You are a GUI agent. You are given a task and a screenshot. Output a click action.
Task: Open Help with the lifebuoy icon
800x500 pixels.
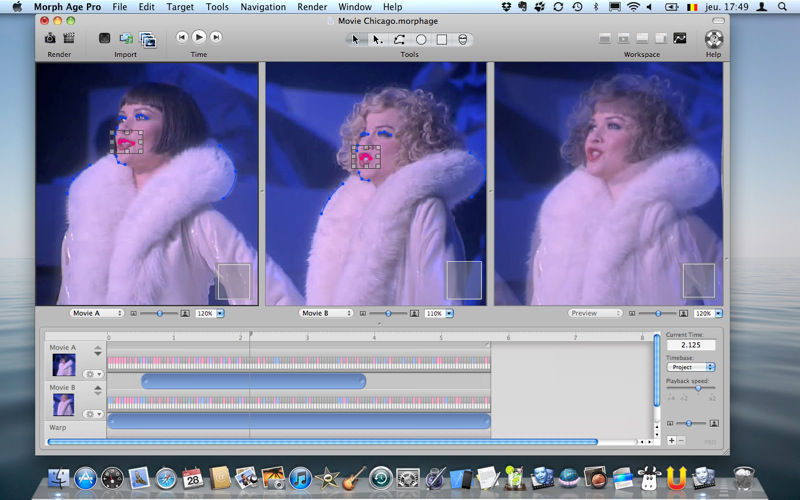(713, 39)
